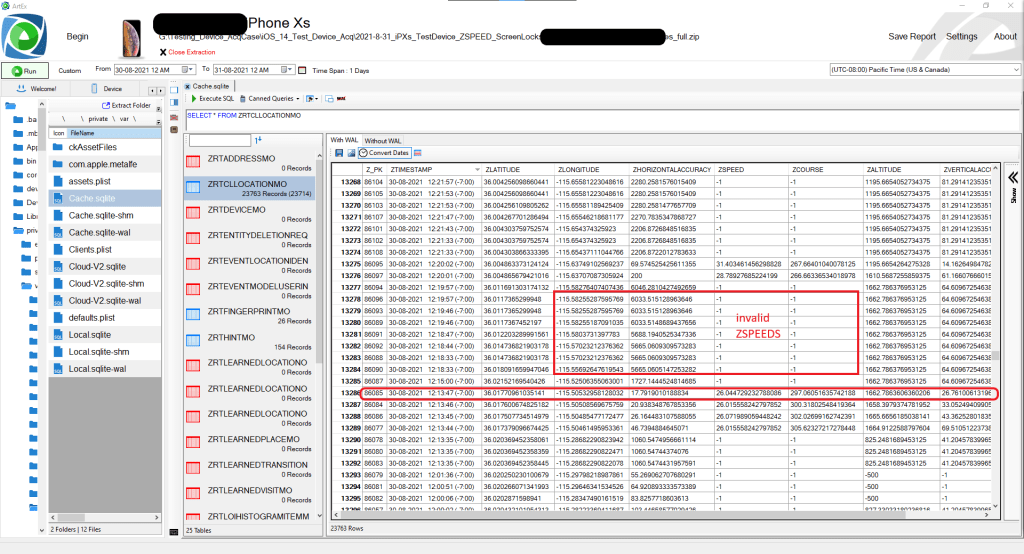Click the green Run button
This screenshot has height=554, width=1024.
point(24,71)
